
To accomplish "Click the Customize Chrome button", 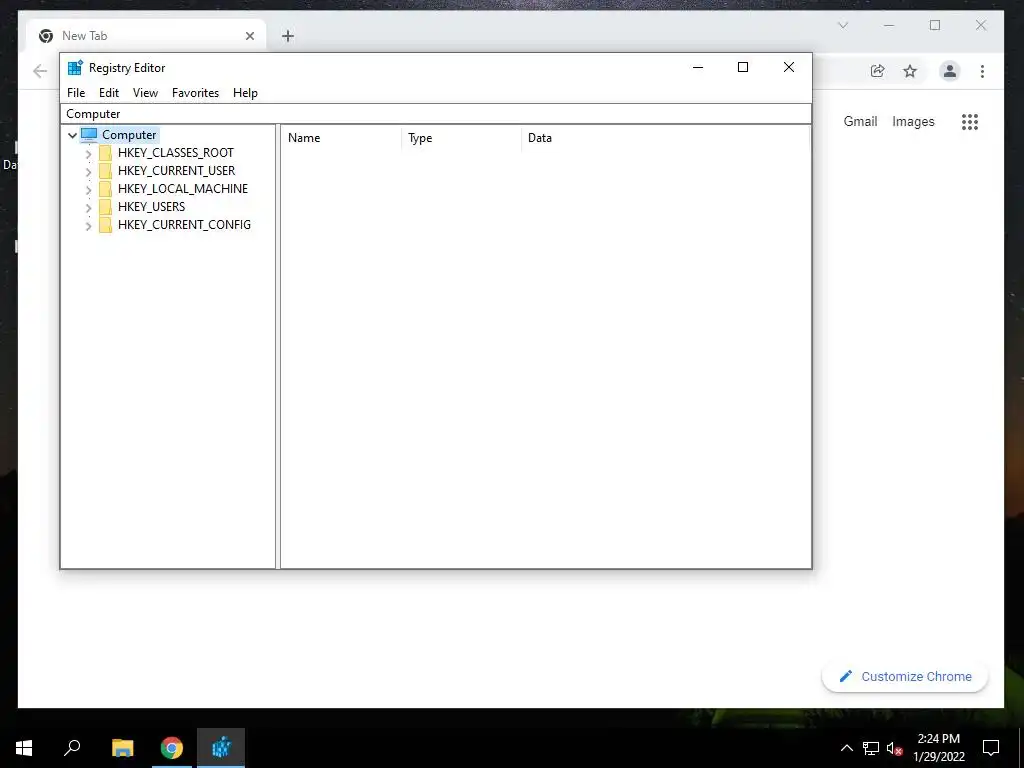I will (904, 677).
